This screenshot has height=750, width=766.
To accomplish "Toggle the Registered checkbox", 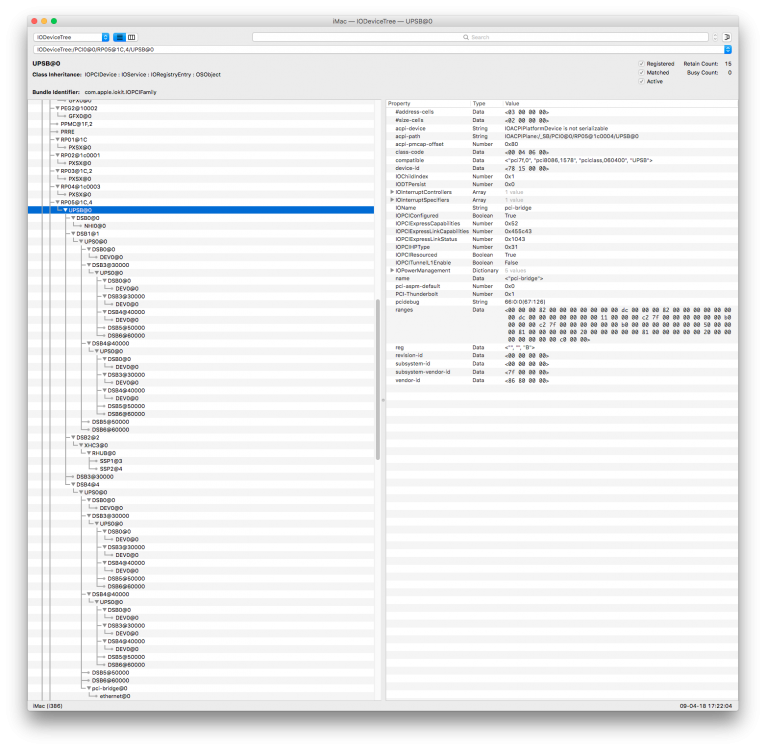I will (x=641, y=64).
